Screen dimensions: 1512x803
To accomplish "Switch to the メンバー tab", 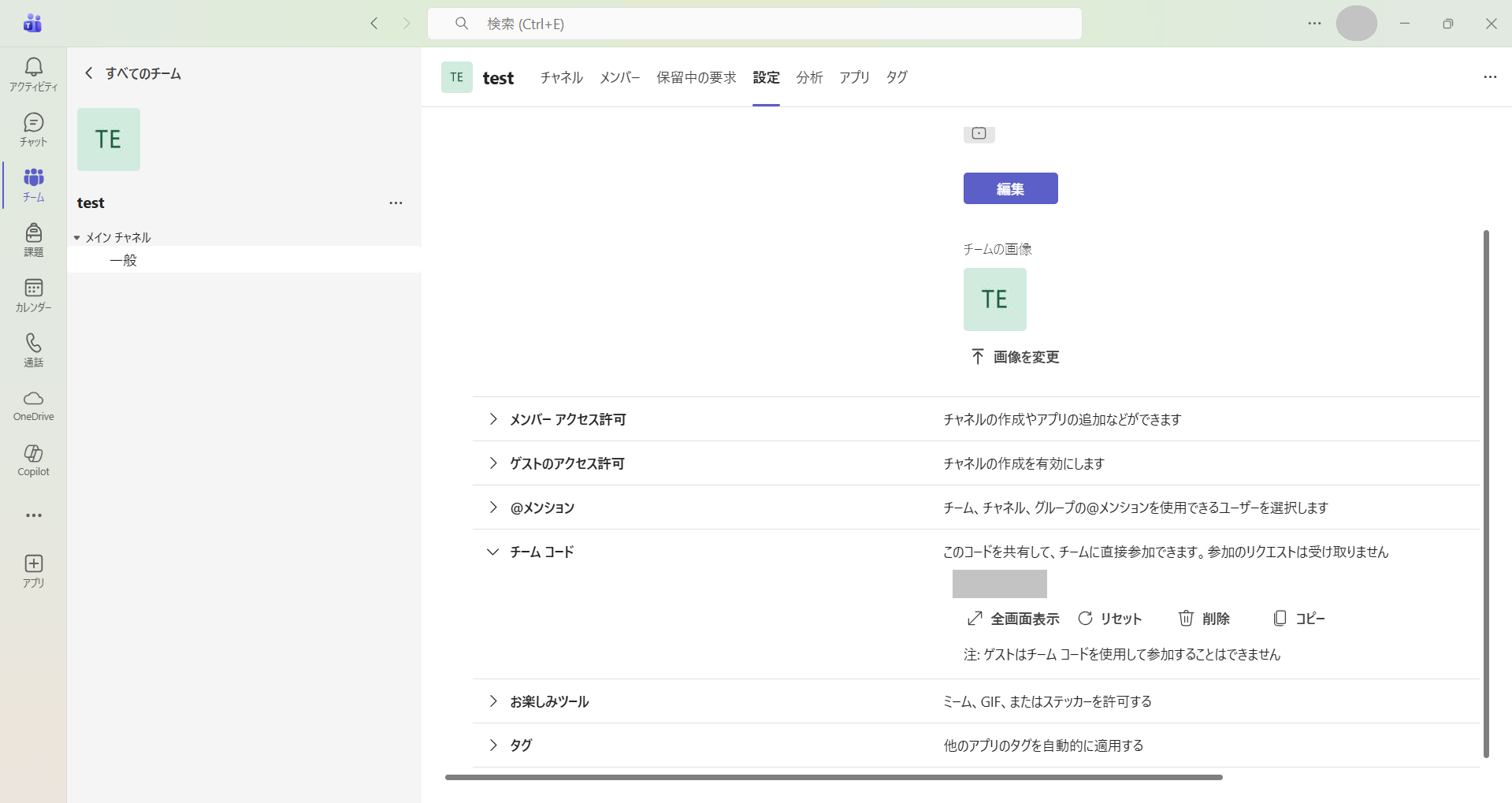I will tap(619, 77).
